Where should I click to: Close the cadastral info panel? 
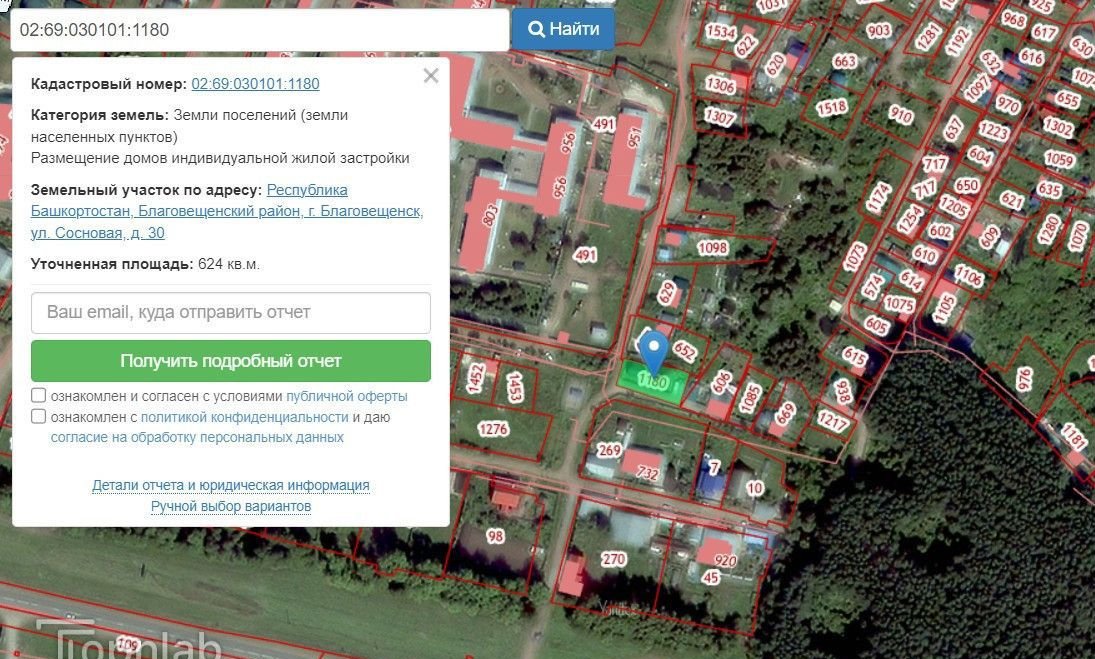tap(431, 76)
